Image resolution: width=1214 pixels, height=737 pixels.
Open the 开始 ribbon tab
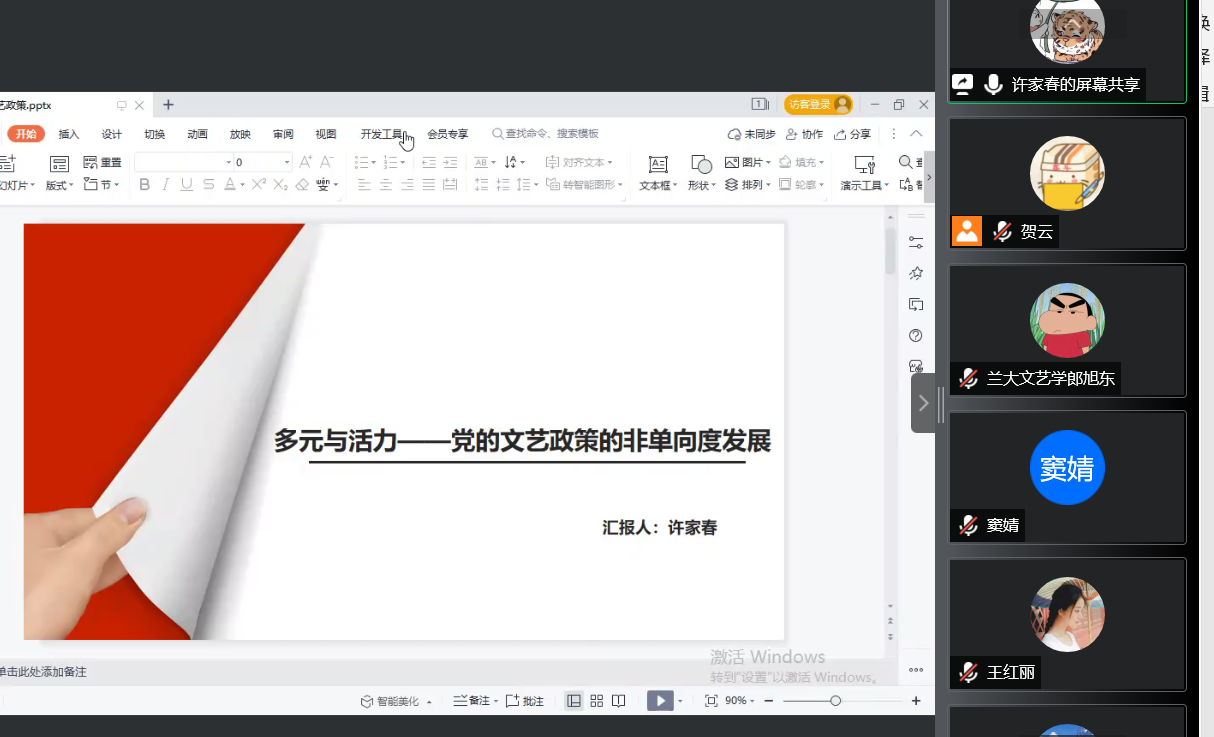[26, 134]
